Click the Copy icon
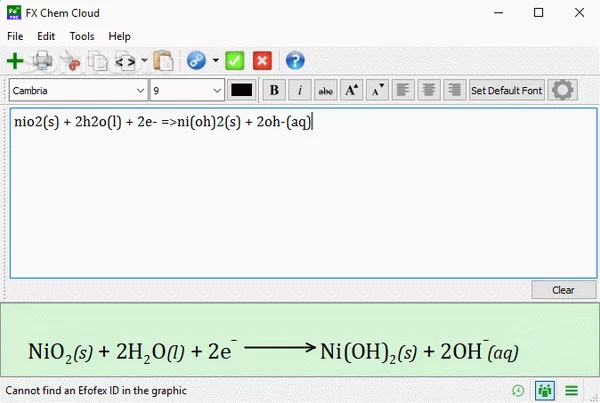The height and width of the screenshot is (403, 600). [98, 61]
